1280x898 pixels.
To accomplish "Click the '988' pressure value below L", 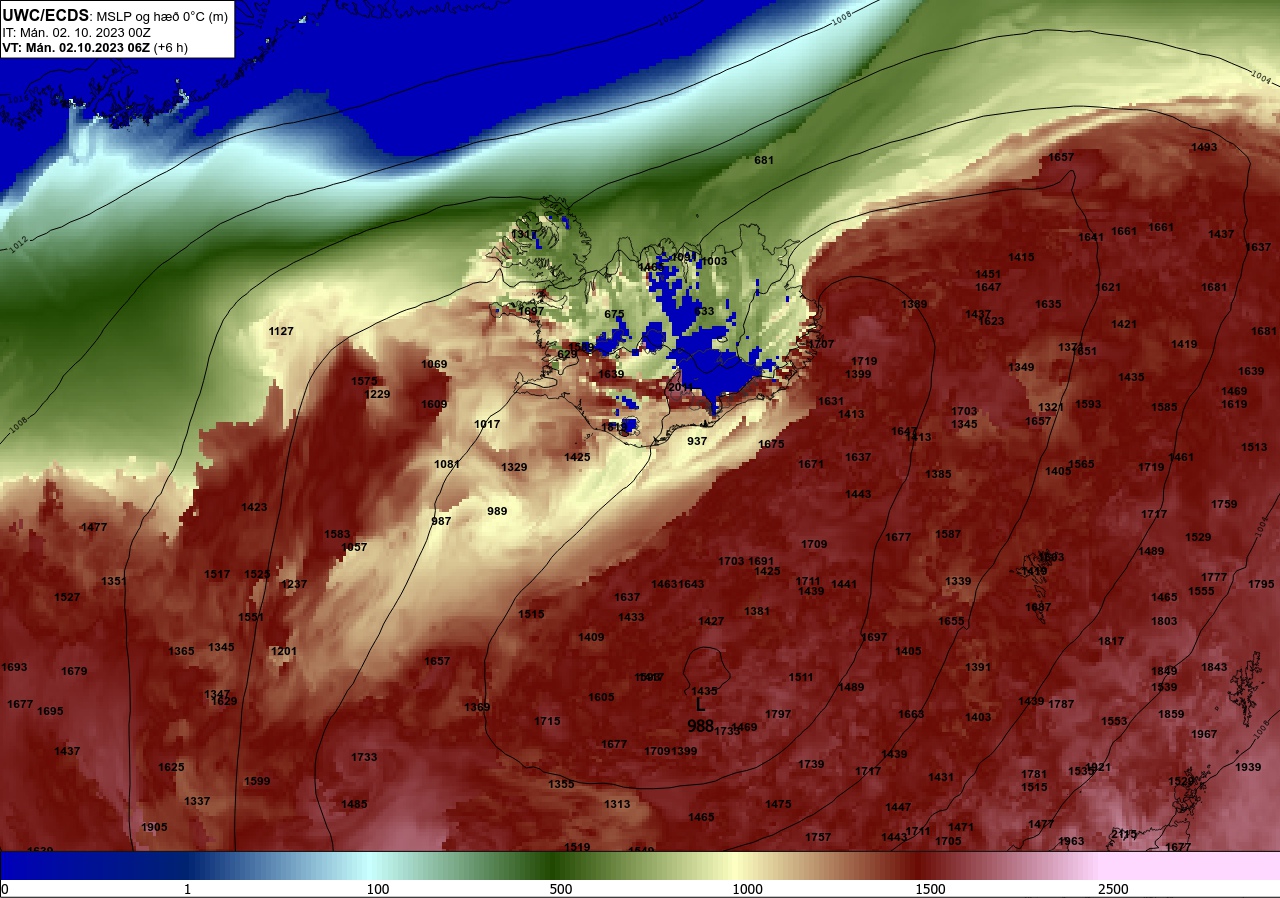I will [x=701, y=726].
